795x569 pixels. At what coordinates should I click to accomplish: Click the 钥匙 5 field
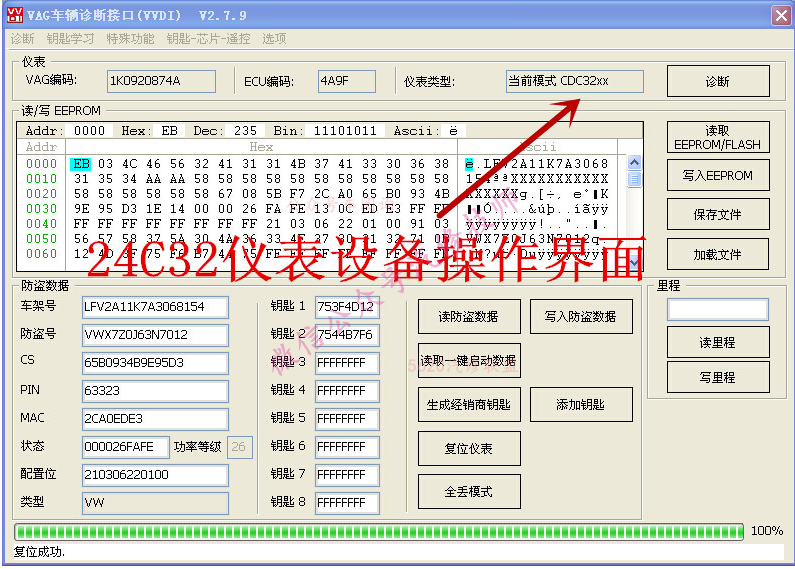point(347,419)
